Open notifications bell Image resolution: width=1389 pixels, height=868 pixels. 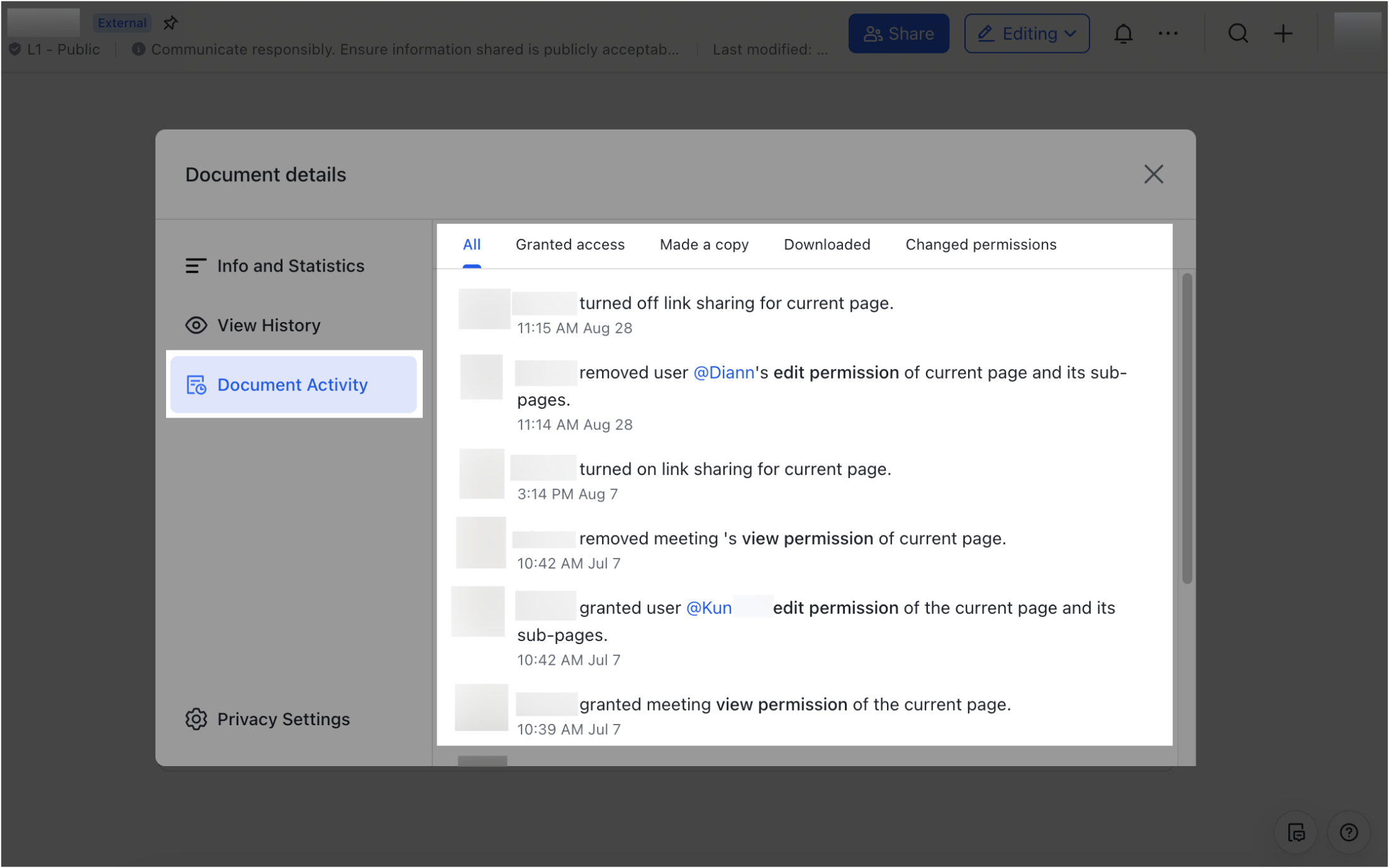(x=1124, y=33)
